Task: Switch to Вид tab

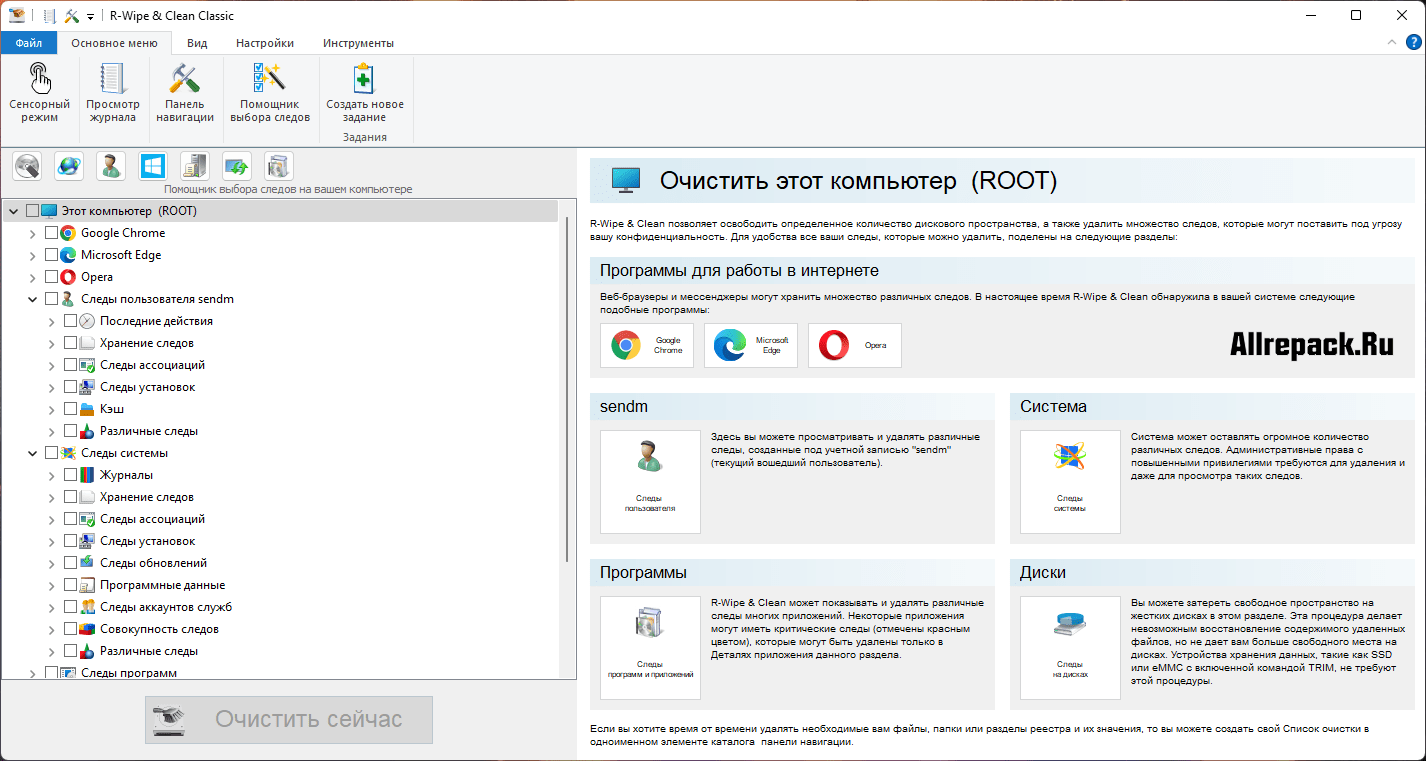Action: 197,43
